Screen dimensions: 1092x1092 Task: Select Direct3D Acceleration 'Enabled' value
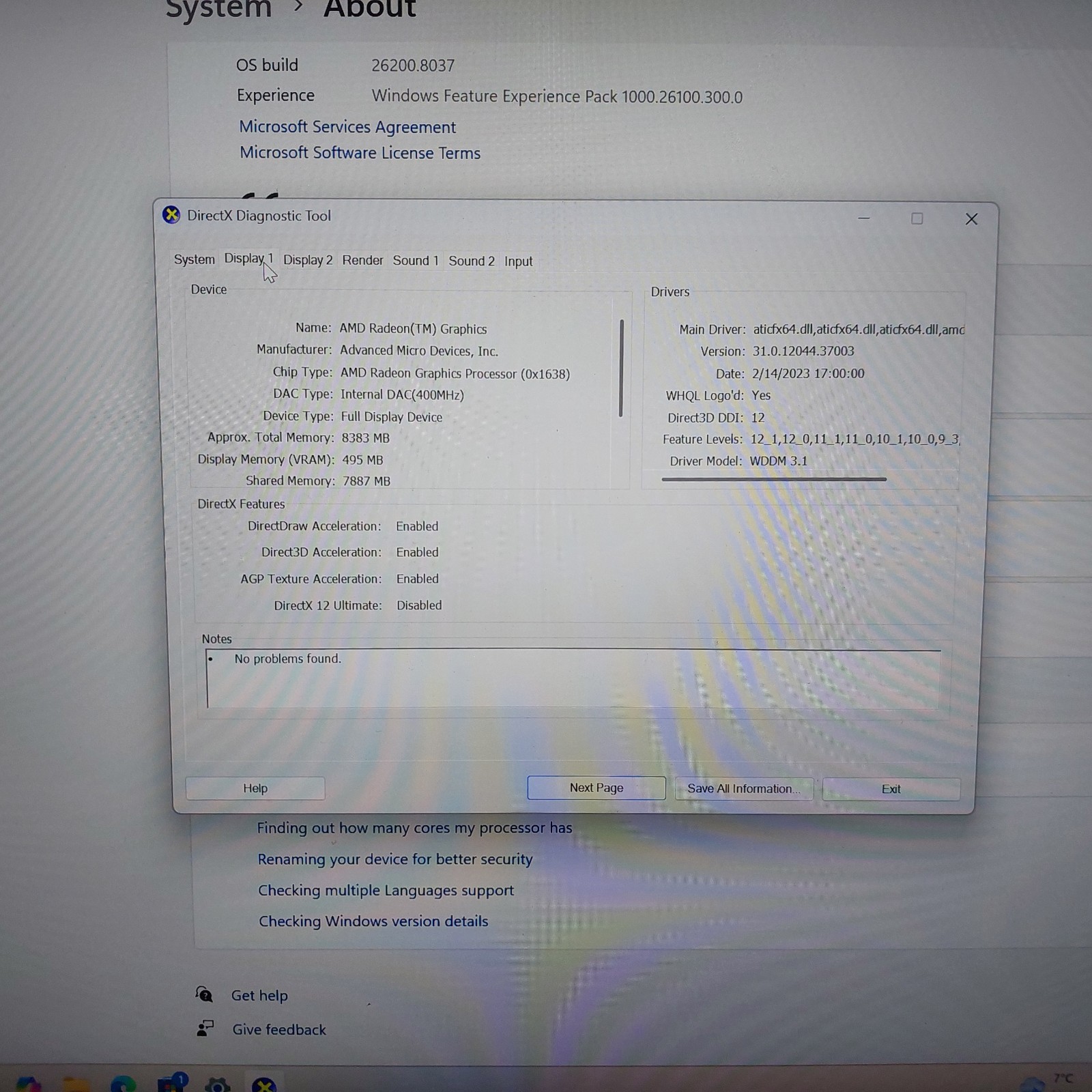click(x=417, y=552)
